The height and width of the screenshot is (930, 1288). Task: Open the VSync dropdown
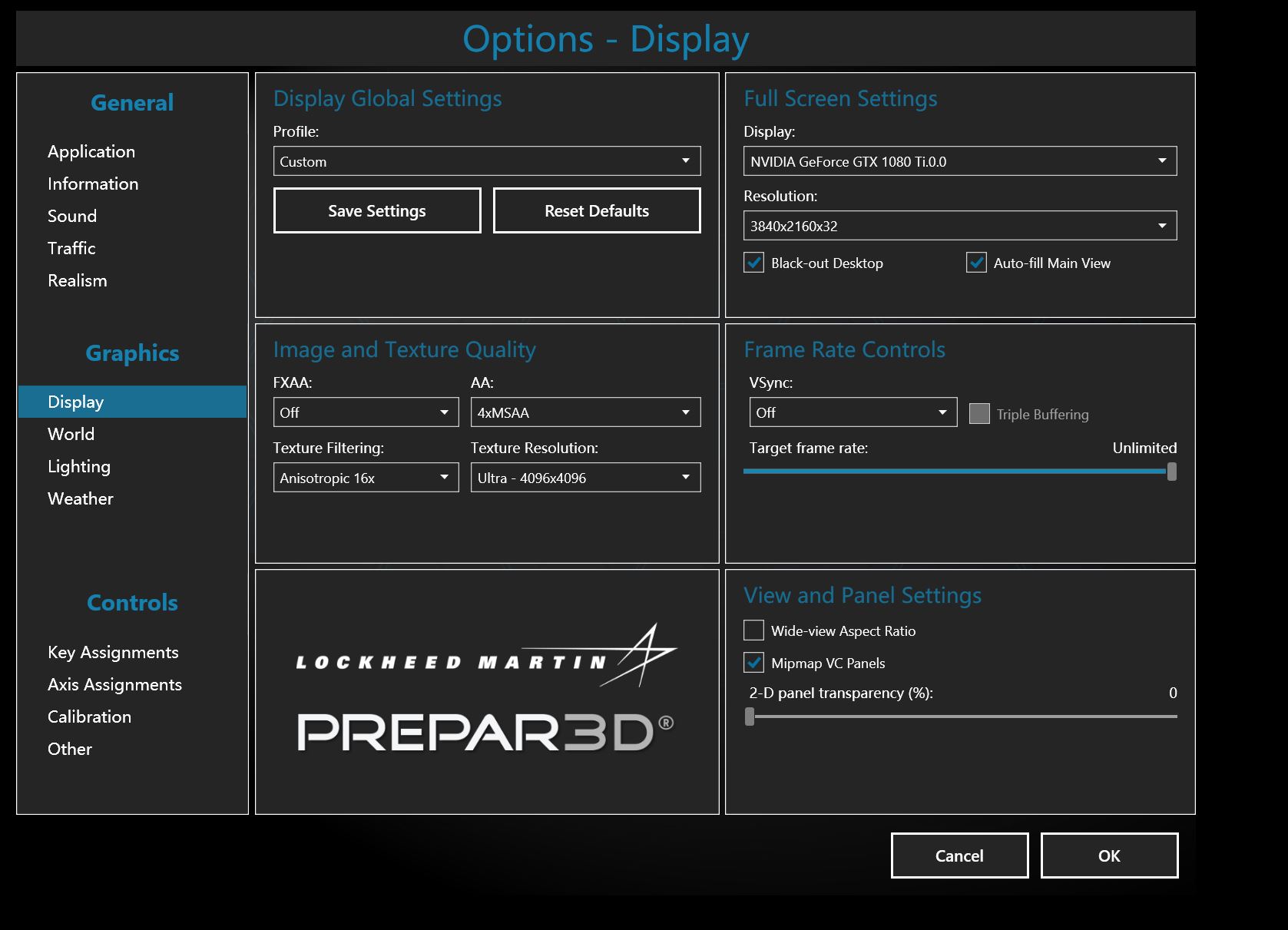(x=853, y=412)
